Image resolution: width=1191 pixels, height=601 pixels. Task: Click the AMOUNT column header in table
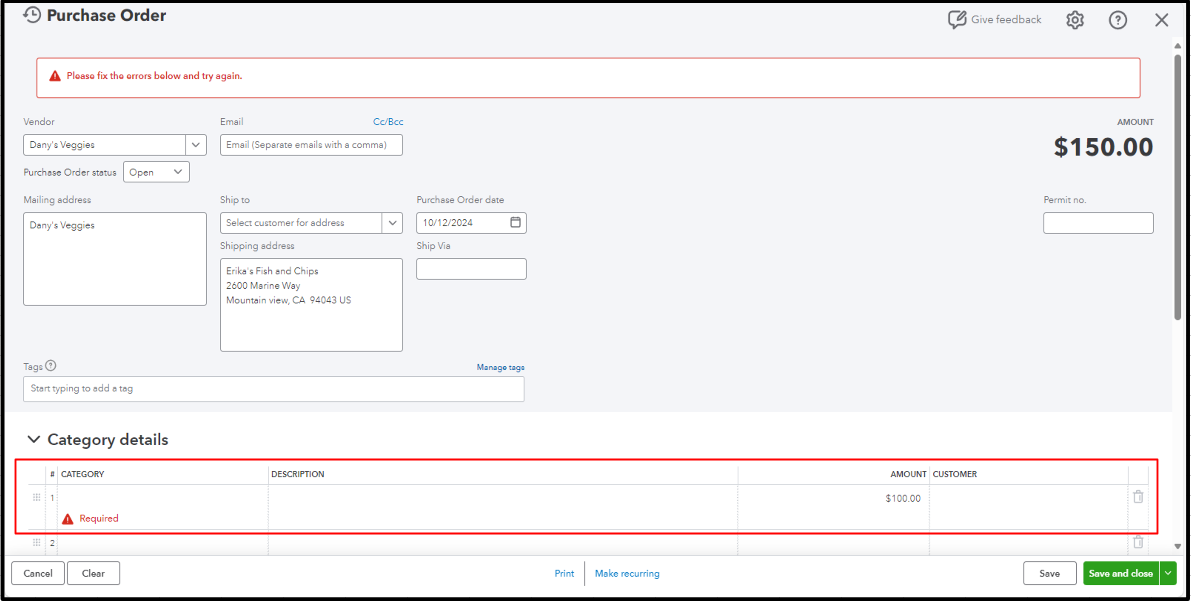click(908, 474)
